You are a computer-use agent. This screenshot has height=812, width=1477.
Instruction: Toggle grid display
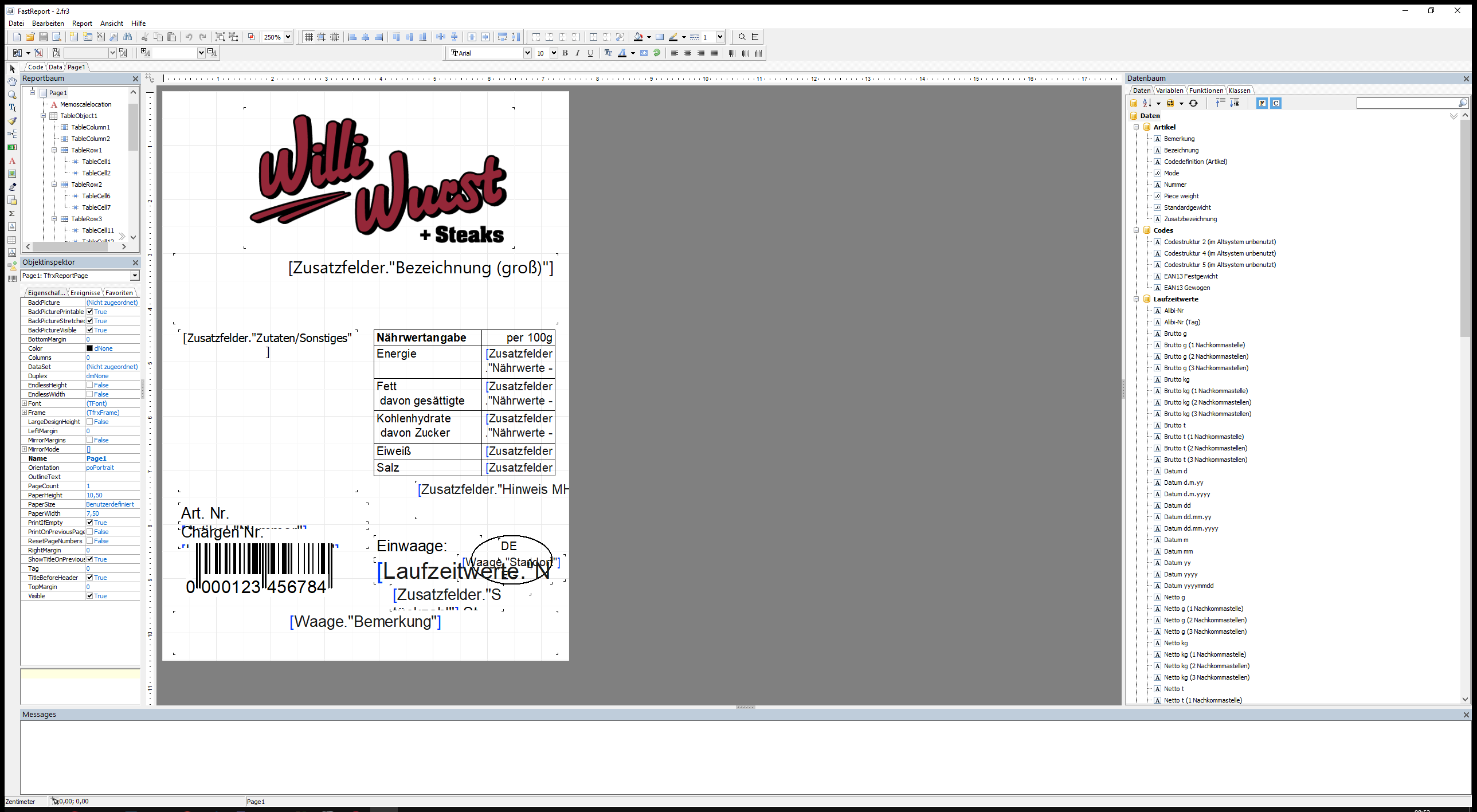308,37
